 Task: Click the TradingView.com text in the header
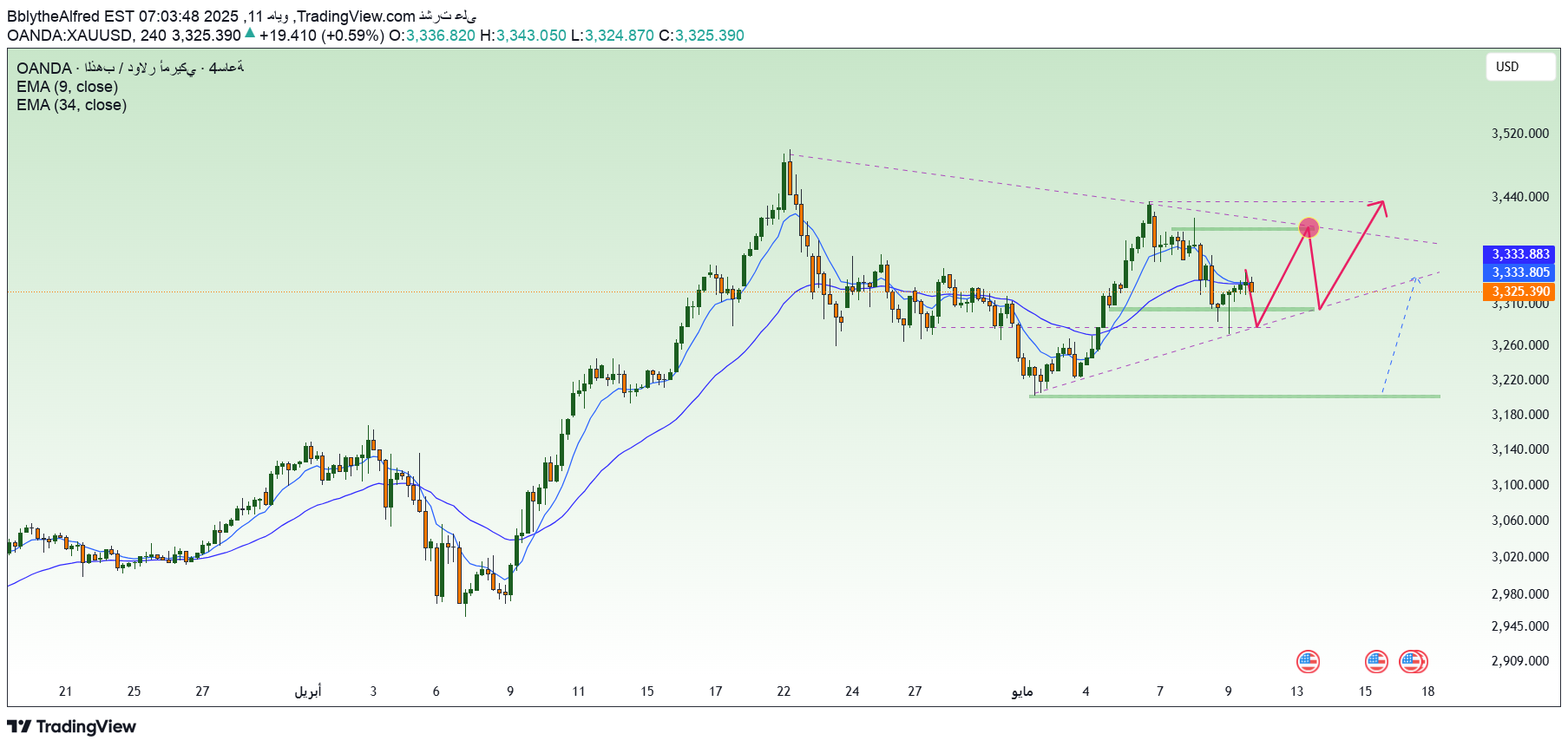pos(356,16)
